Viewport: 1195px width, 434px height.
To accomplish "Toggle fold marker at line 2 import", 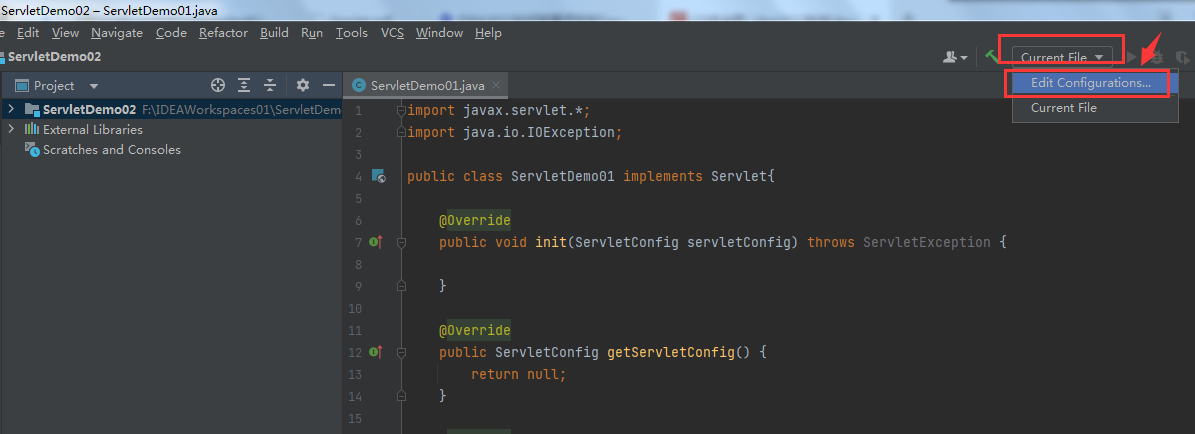I will point(401,132).
